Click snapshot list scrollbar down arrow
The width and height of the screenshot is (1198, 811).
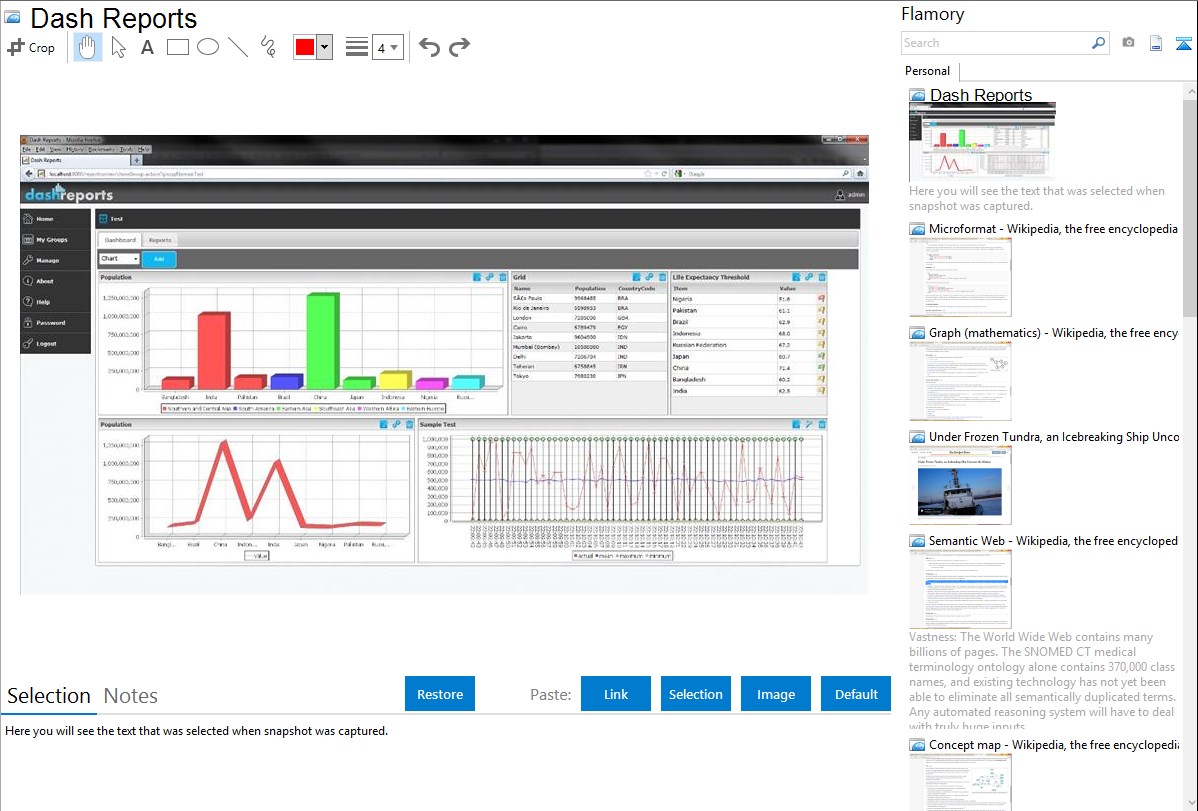(x=1191, y=803)
